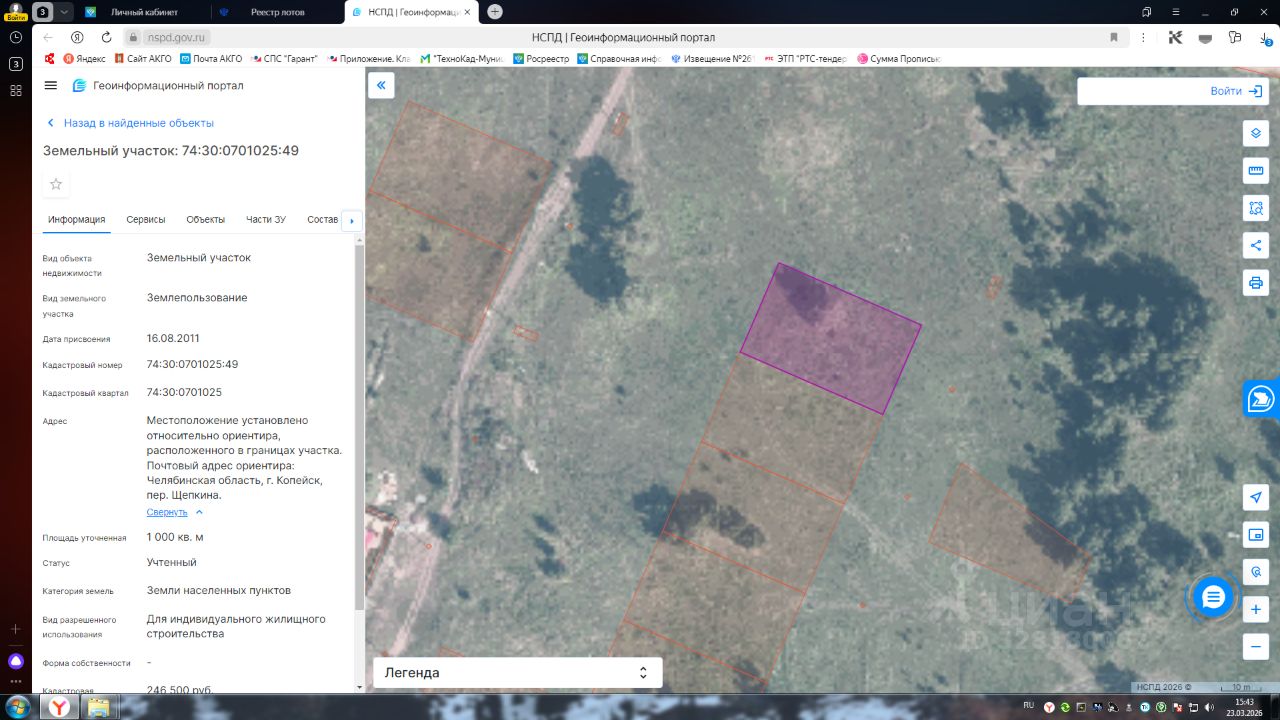This screenshot has height=720, width=1280.
Task: Click the cadastral quarter value 74:30:0701025
Action: 184,392
